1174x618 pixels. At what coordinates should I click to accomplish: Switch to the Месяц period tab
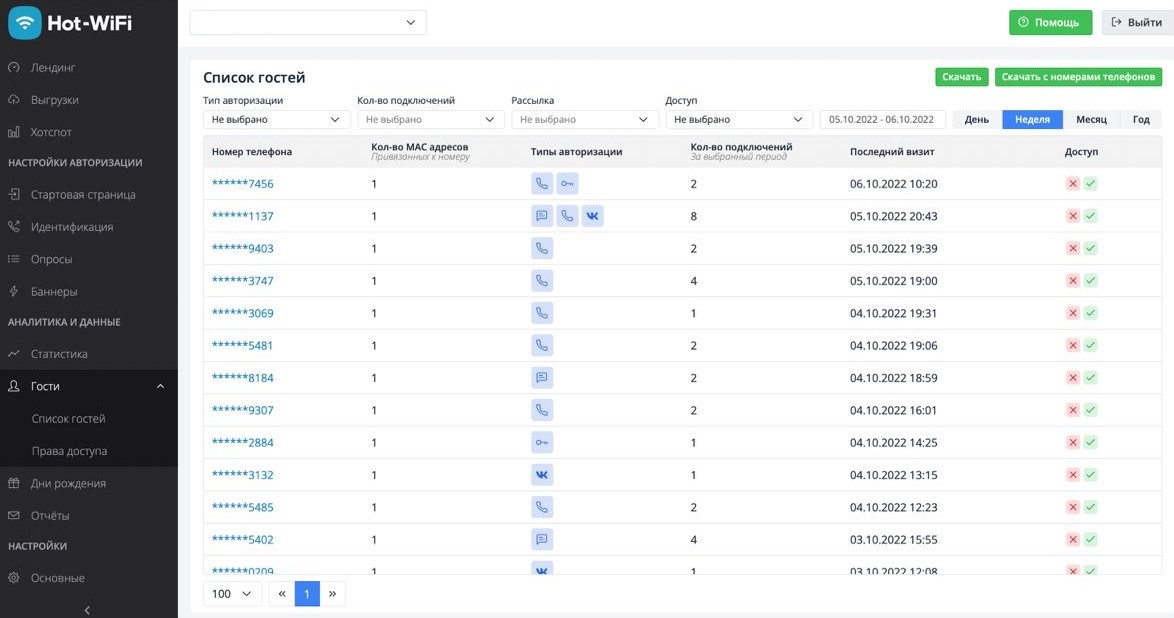[x=1091, y=119]
